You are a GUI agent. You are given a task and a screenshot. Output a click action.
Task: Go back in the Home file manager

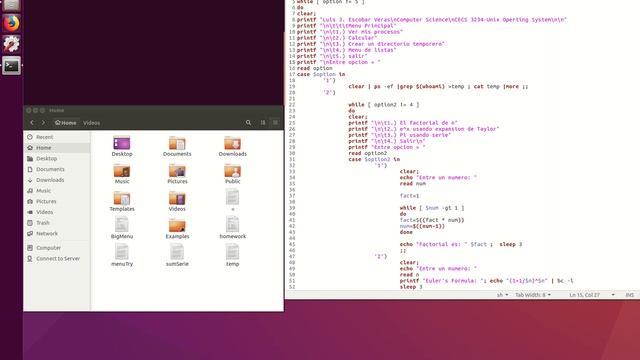click(32, 122)
